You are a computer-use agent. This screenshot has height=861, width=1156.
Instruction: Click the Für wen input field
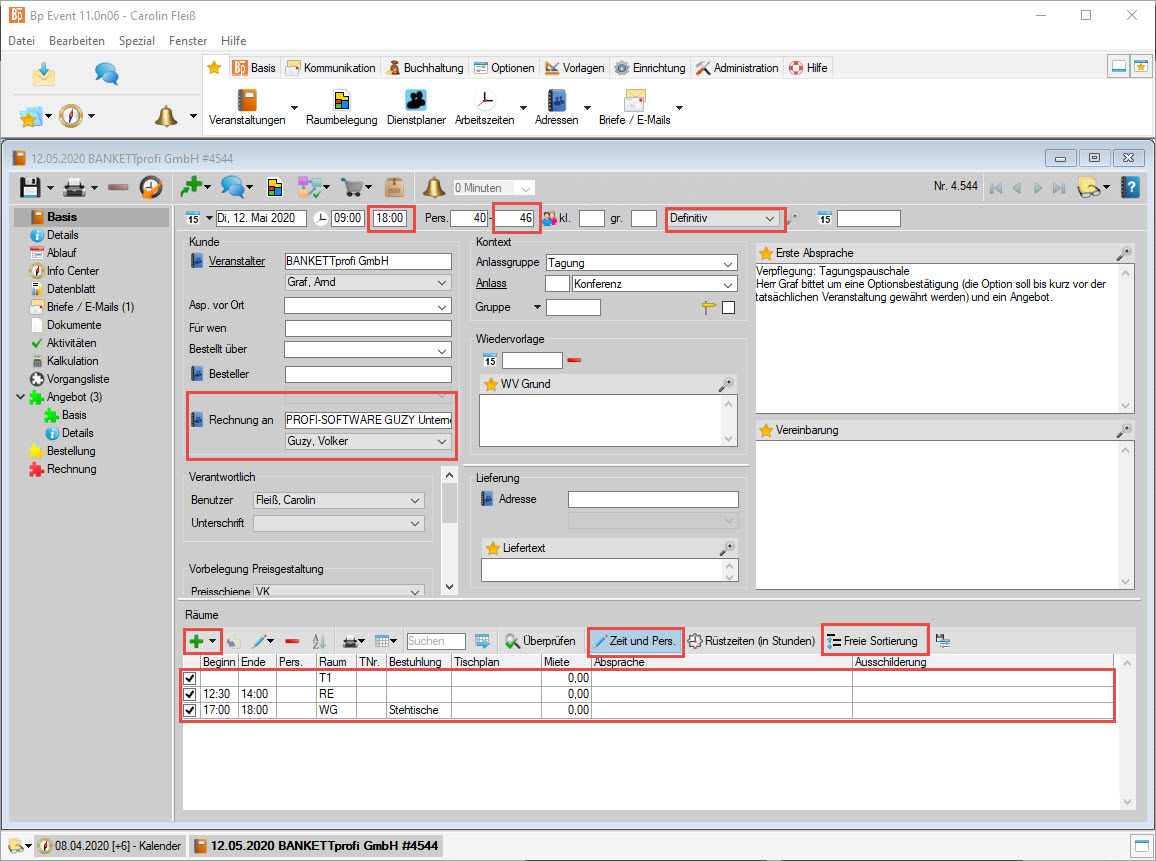tap(368, 328)
